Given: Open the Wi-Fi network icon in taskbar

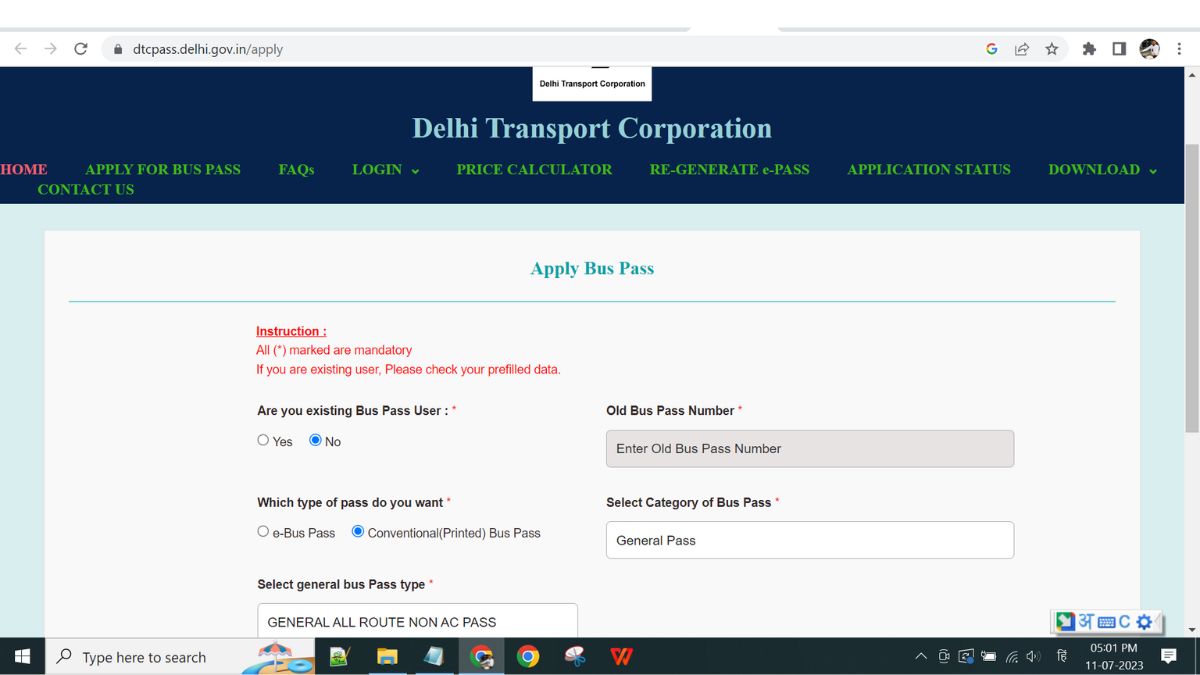Looking at the screenshot, I should pos(1013,656).
